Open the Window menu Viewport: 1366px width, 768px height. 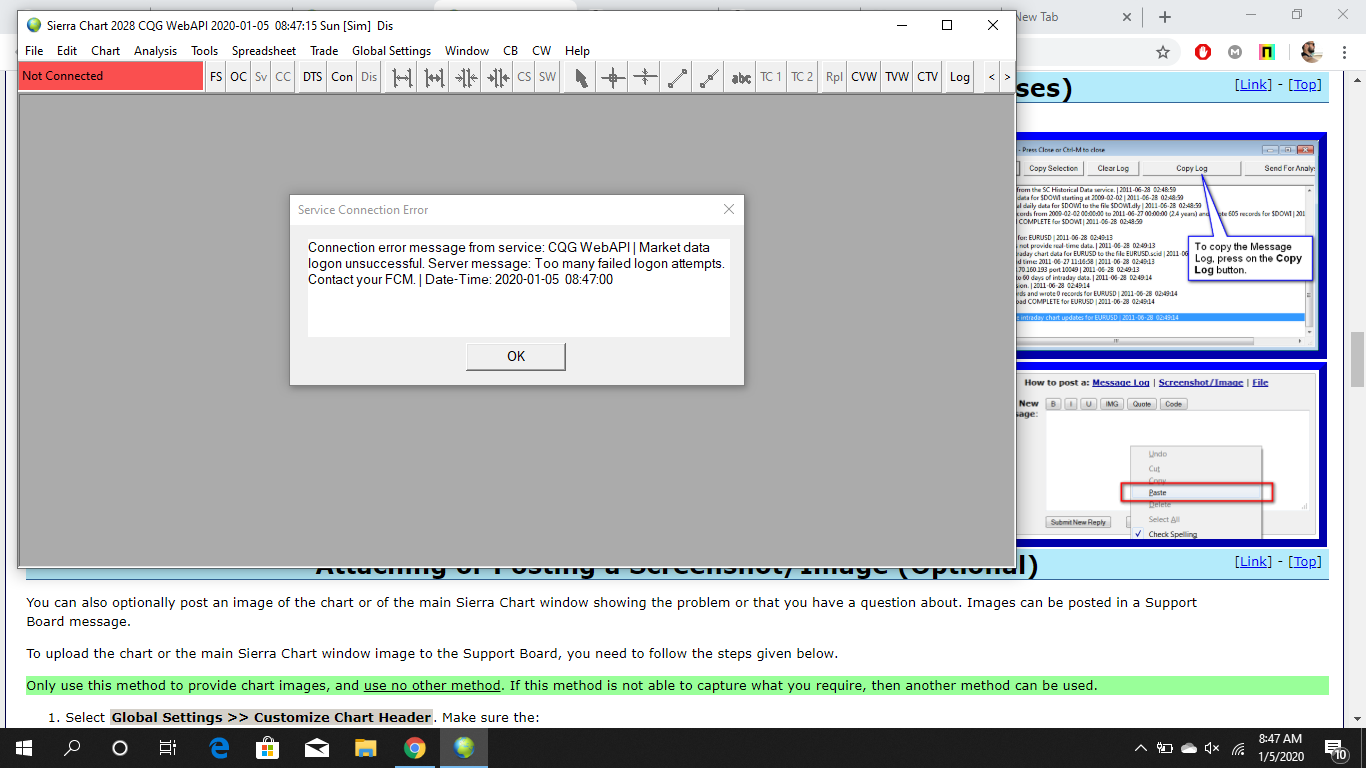[467, 51]
